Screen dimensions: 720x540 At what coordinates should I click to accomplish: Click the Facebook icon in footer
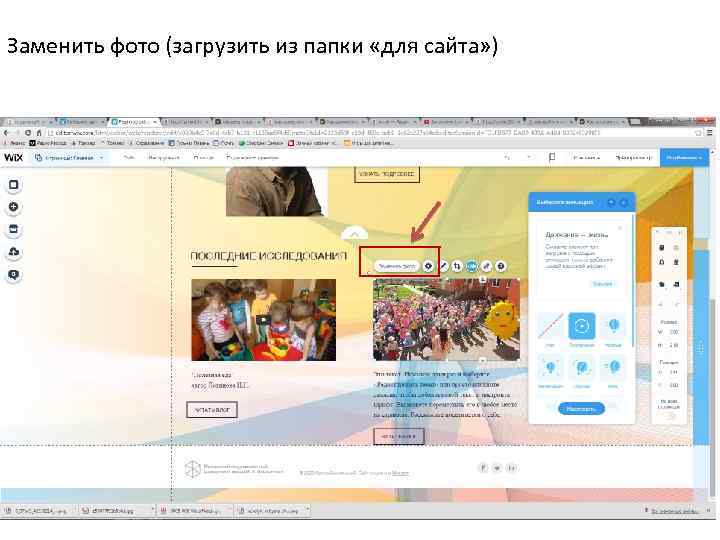483,468
